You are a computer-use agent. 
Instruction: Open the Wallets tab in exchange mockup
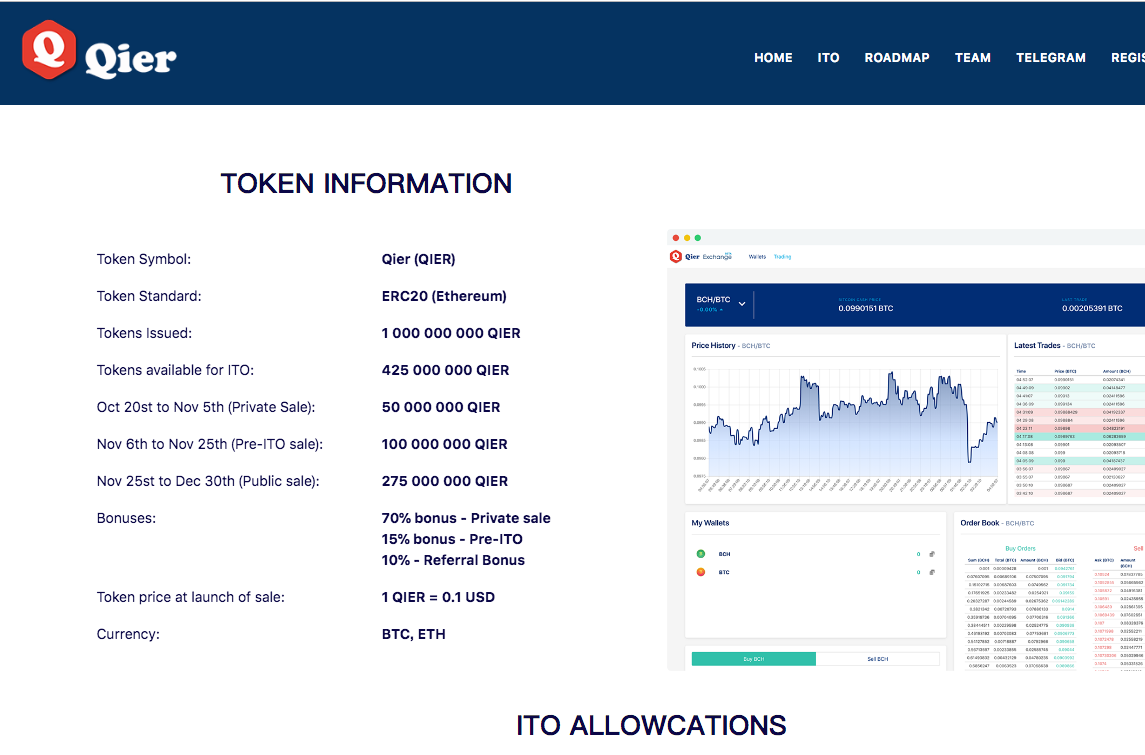click(757, 257)
